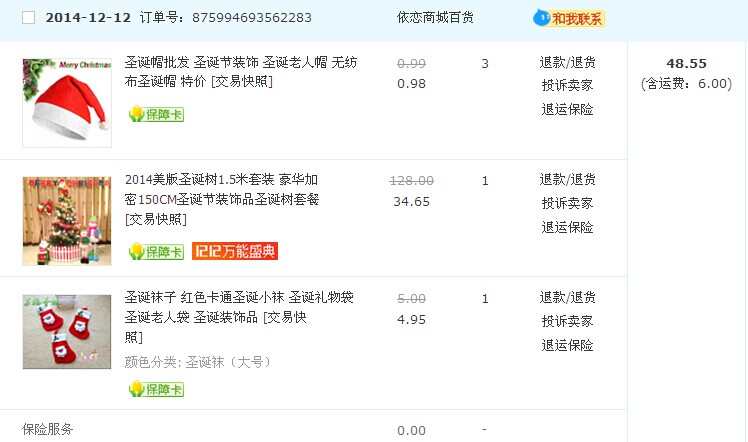Click 退款/退货 for Christmas tree item
The height and width of the screenshot is (442, 748).
[x=567, y=180]
